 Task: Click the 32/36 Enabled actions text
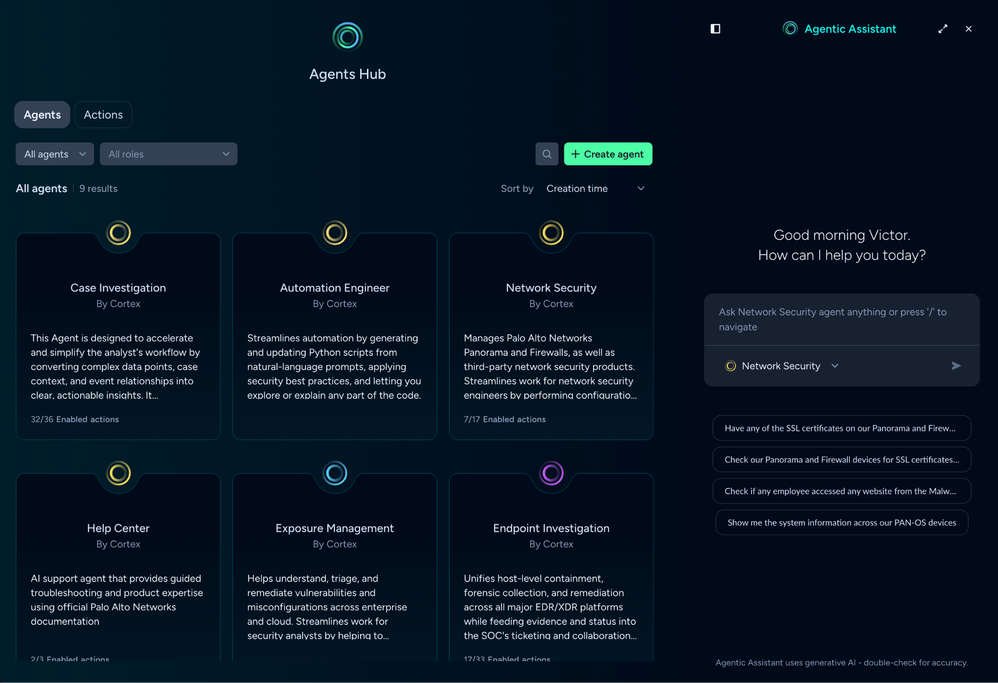pos(74,419)
